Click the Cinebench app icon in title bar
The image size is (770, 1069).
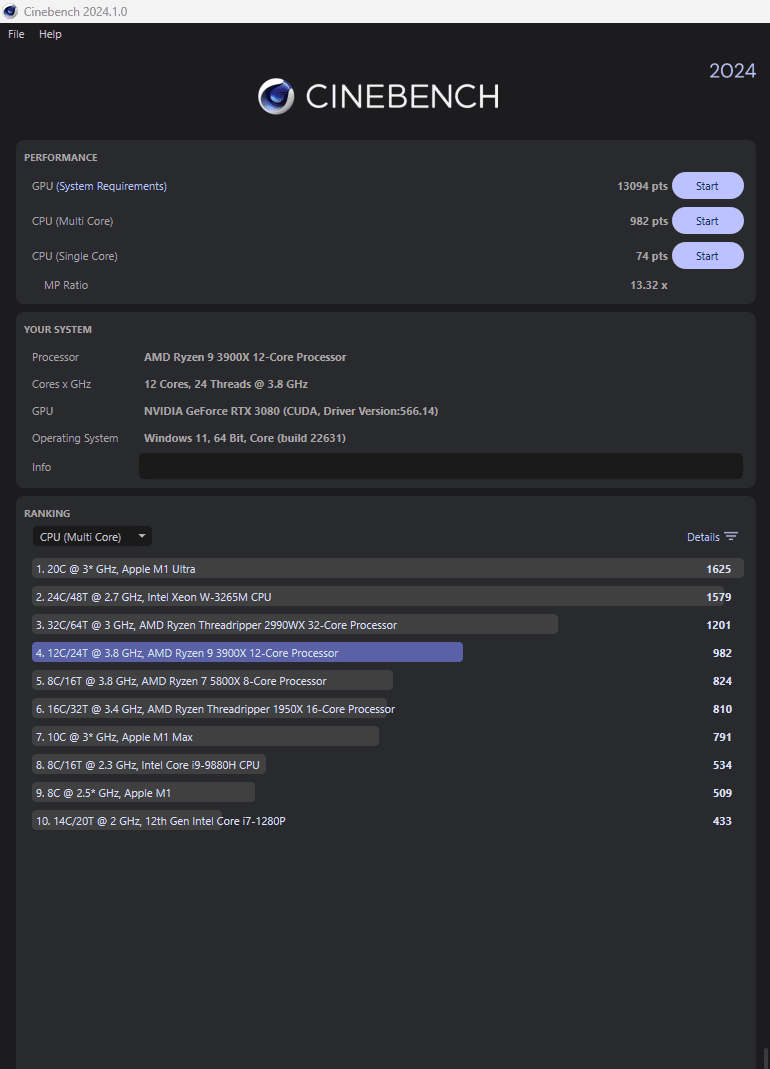(x=10, y=12)
